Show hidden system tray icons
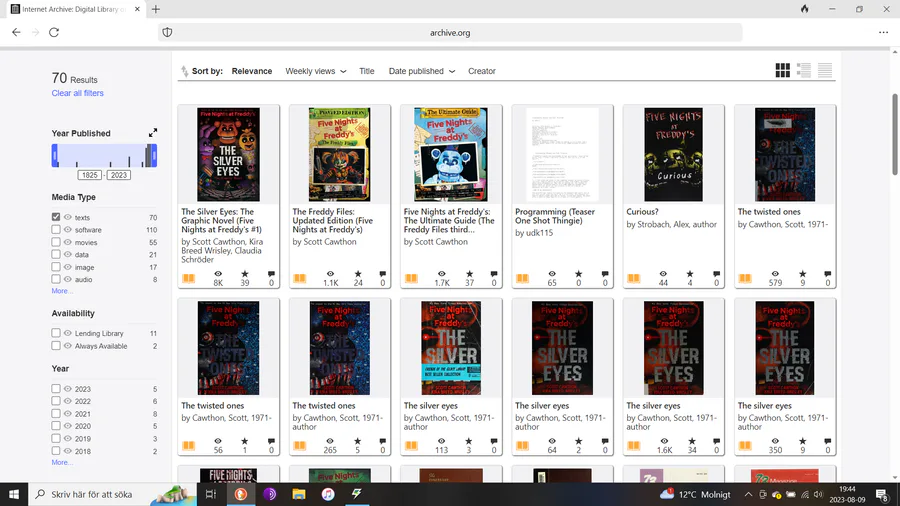Screen dimensions: 900x506 tap(748, 494)
